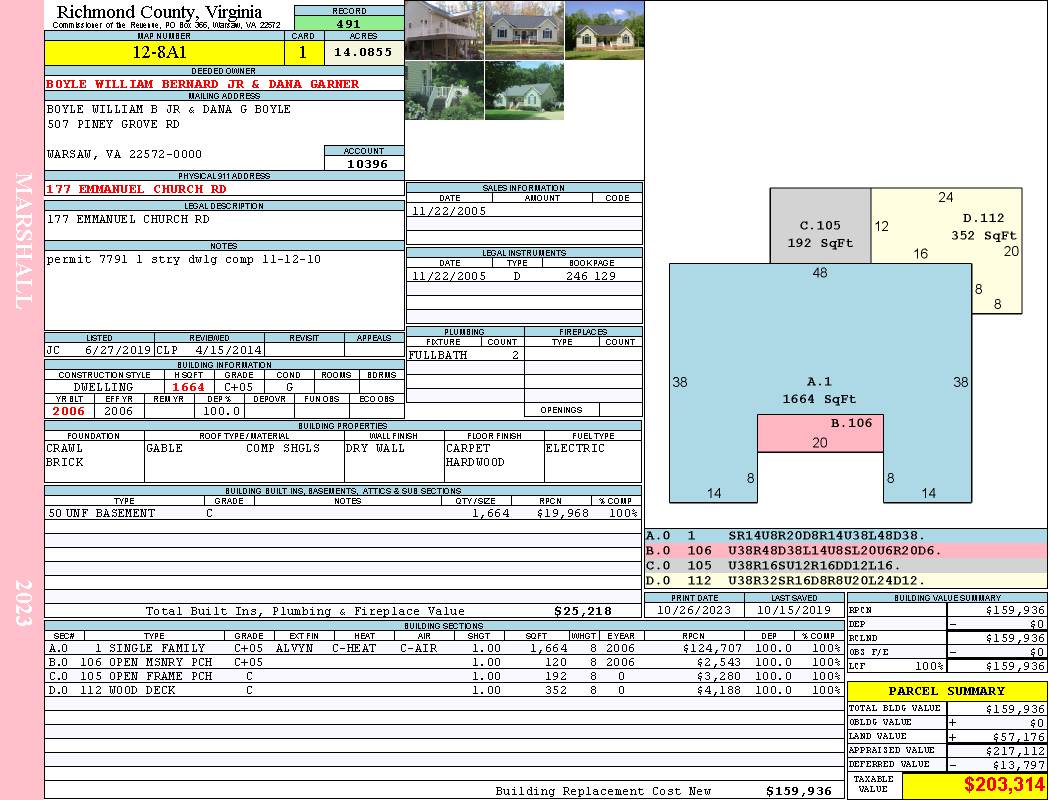The height and width of the screenshot is (800, 1050).
Task: Select the gray C.105 192 SqFt sketch area
Action: [820, 226]
